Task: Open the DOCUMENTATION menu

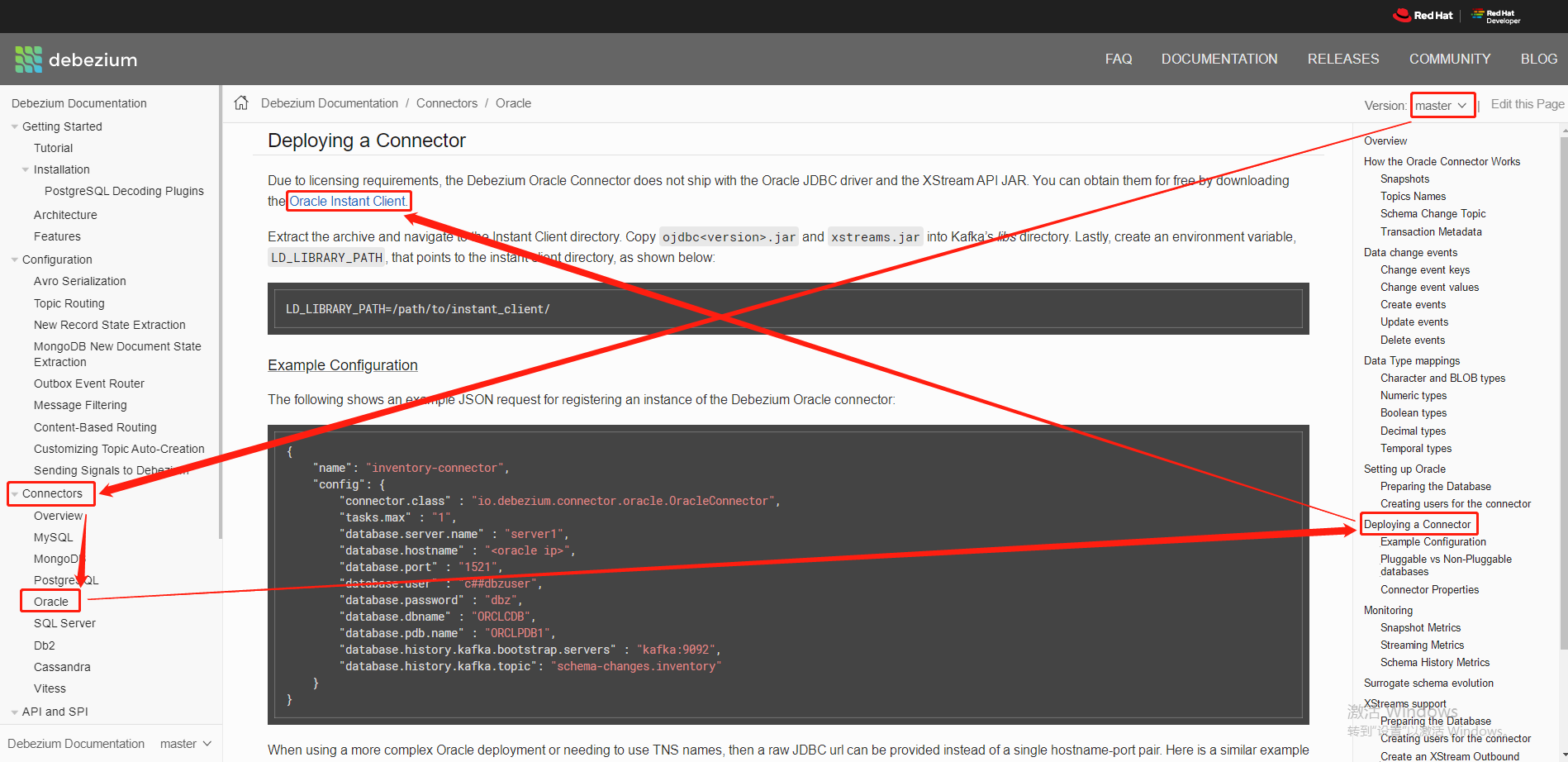Action: [x=1219, y=59]
